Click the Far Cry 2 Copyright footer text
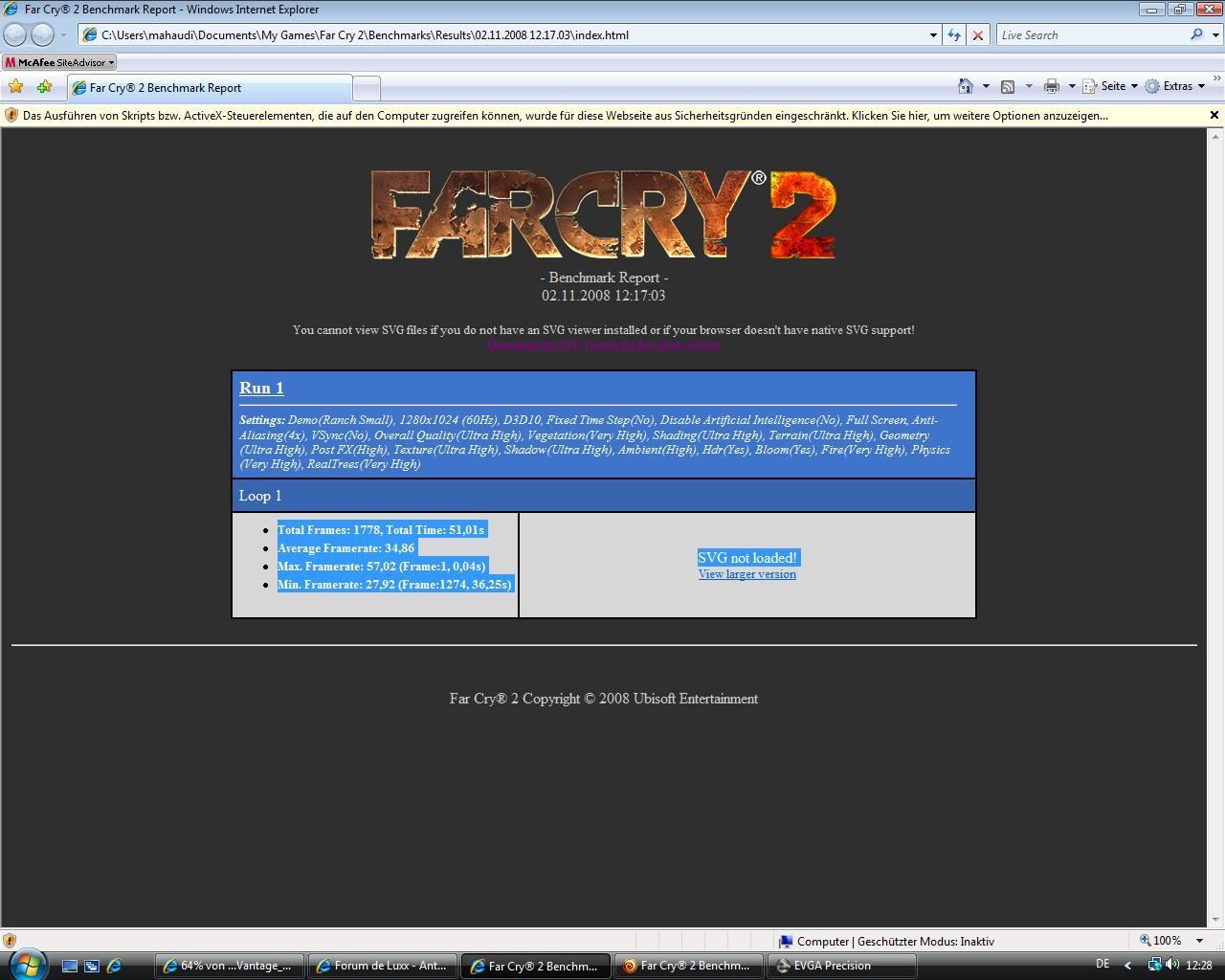 coord(604,699)
